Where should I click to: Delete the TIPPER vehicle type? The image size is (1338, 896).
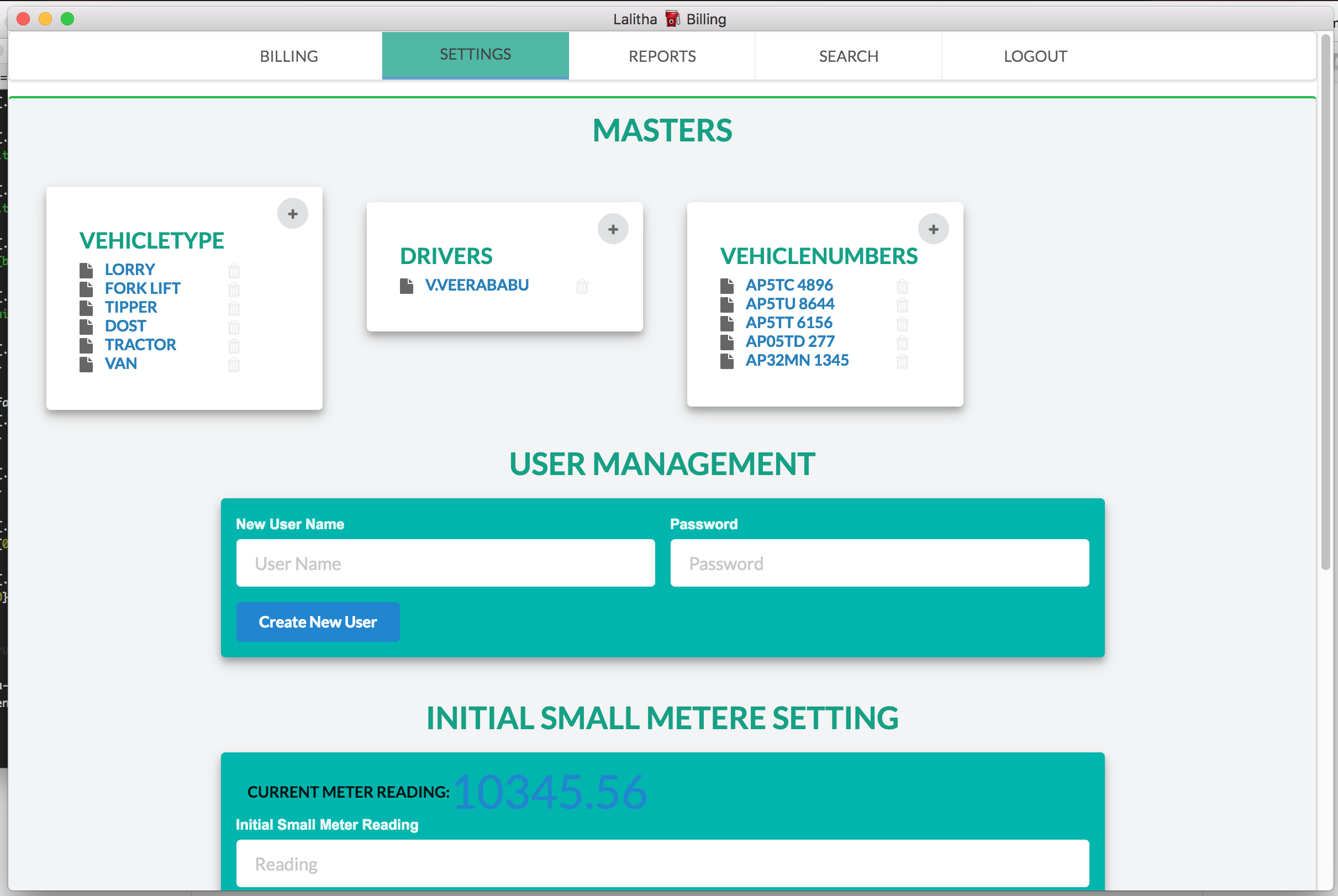234,308
